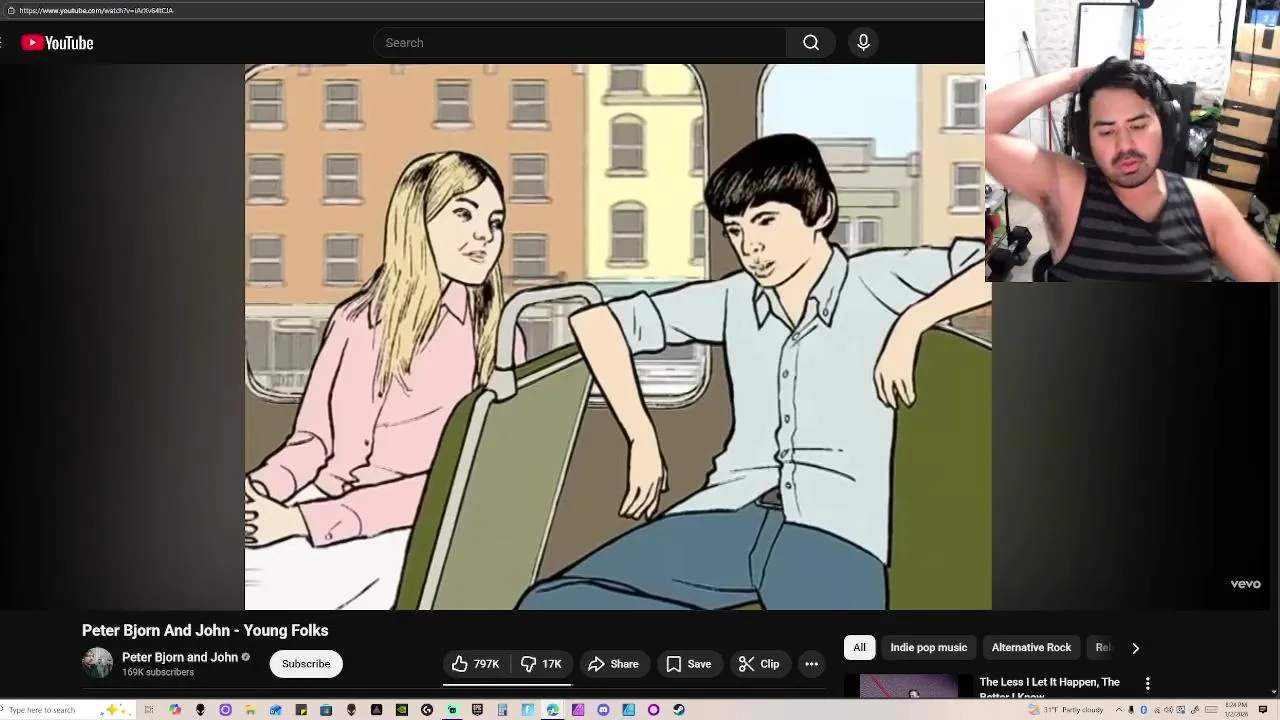Click the vevo logo on the video
Viewport: 1280px width, 720px height.
click(1245, 584)
